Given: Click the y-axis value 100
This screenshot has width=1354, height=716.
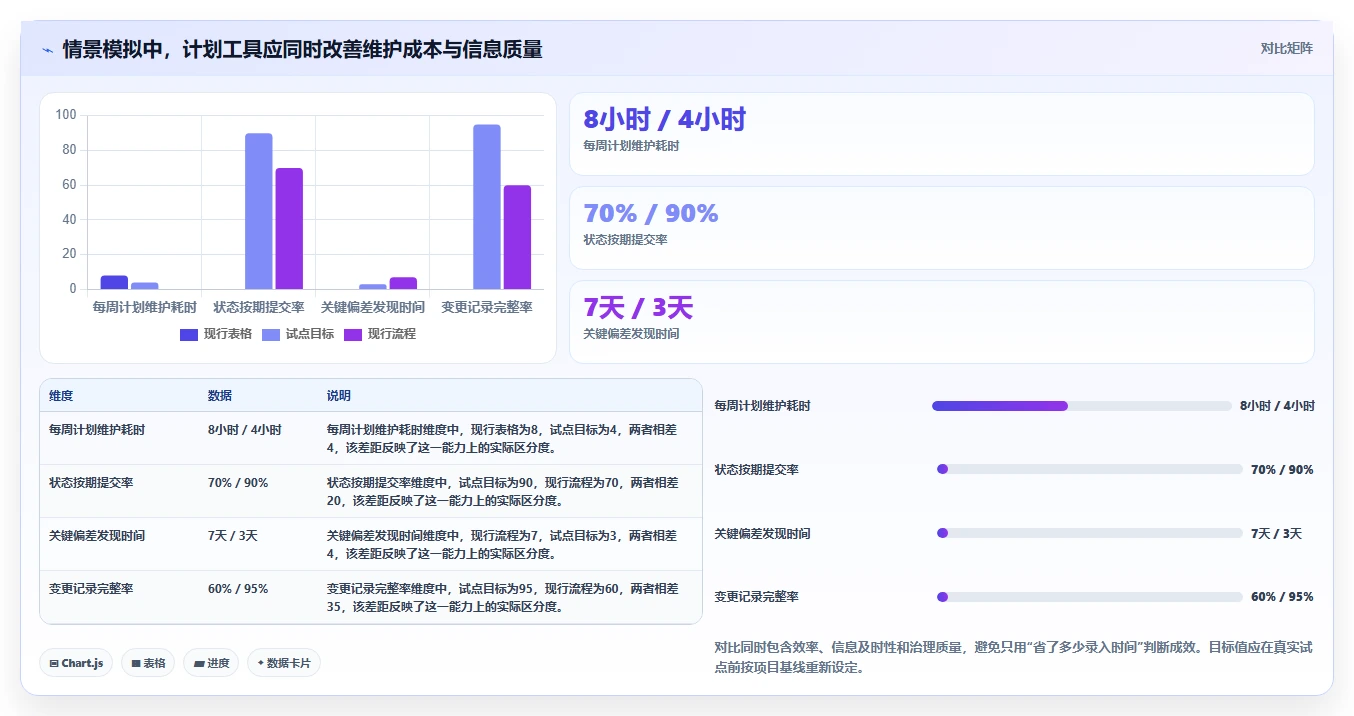Looking at the screenshot, I should tap(66, 115).
